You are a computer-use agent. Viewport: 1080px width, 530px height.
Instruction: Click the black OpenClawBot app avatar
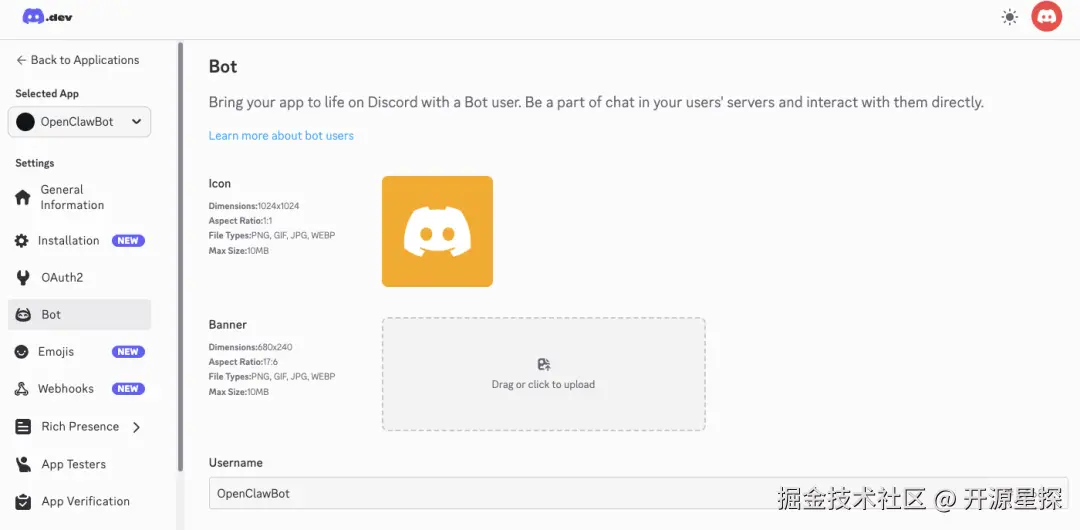click(25, 122)
